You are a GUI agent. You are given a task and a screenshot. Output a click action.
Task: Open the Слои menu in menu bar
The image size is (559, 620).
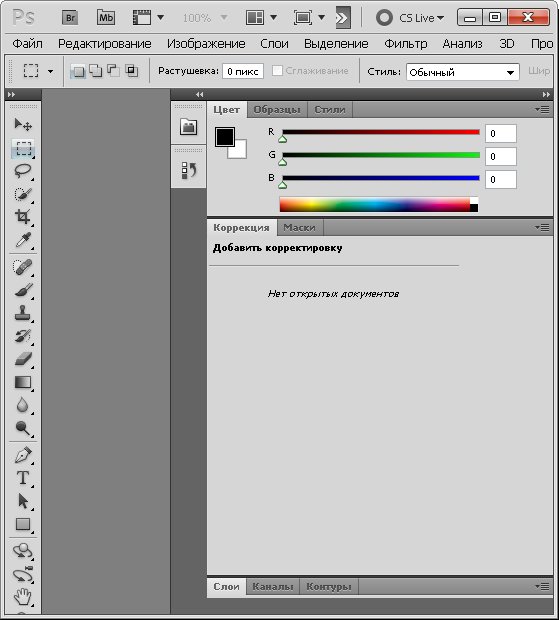tap(274, 43)
